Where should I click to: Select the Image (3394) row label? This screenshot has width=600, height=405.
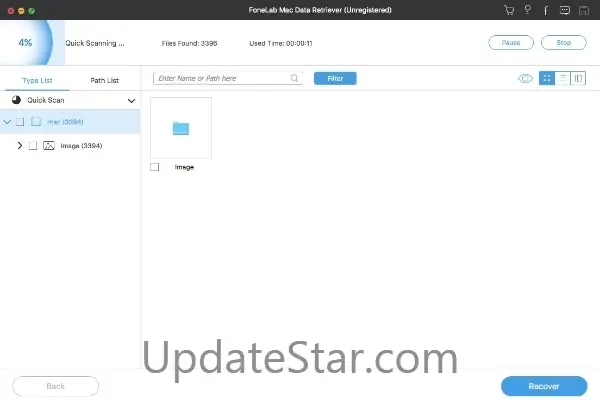(x=81, y=145)
